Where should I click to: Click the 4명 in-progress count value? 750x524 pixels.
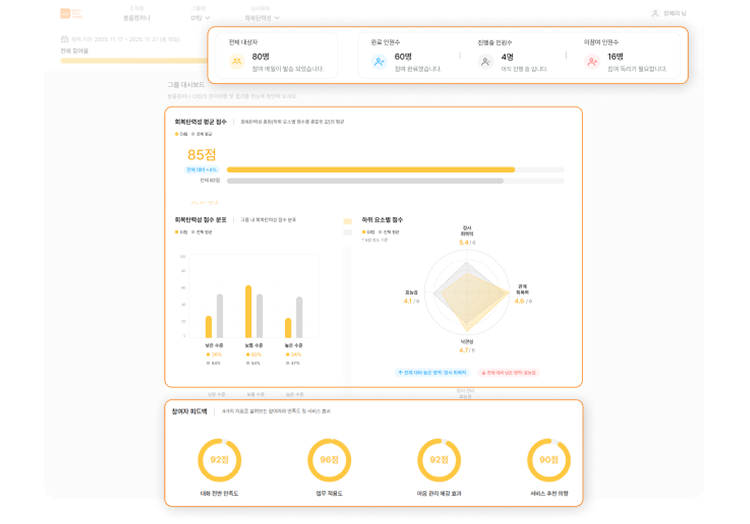[x=507, y=56]
